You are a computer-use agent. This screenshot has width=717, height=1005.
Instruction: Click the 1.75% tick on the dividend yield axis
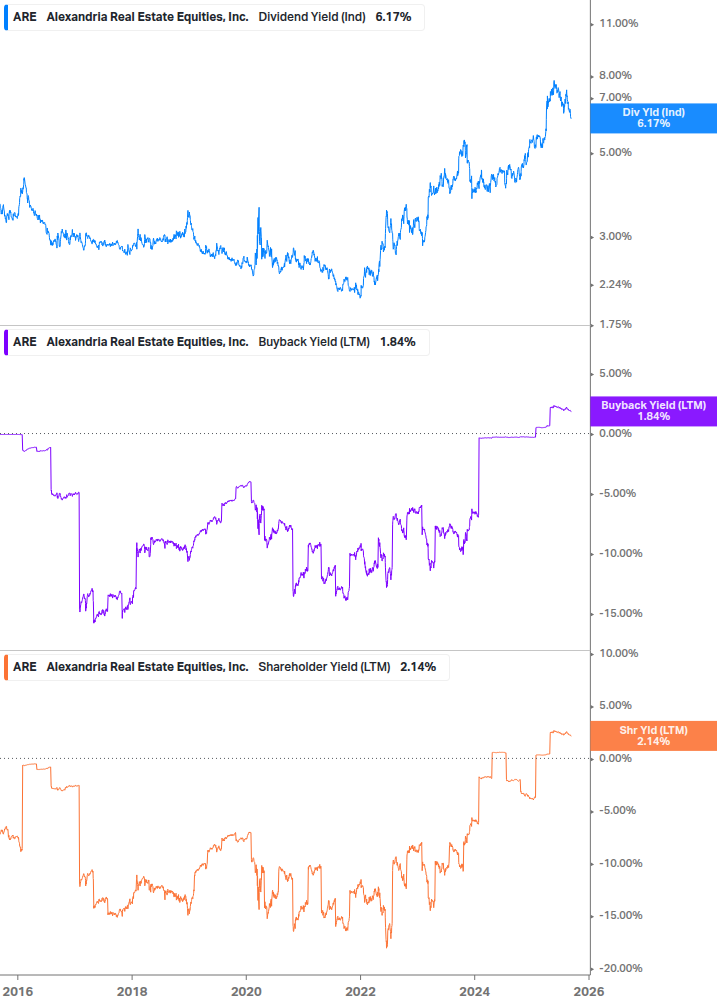[615, 324]
